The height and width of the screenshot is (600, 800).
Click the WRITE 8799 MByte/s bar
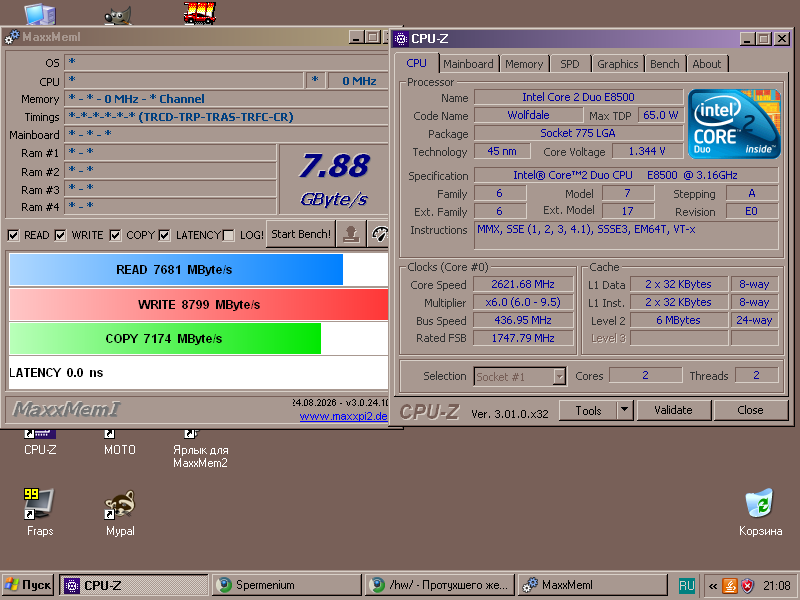click(198, 305)
